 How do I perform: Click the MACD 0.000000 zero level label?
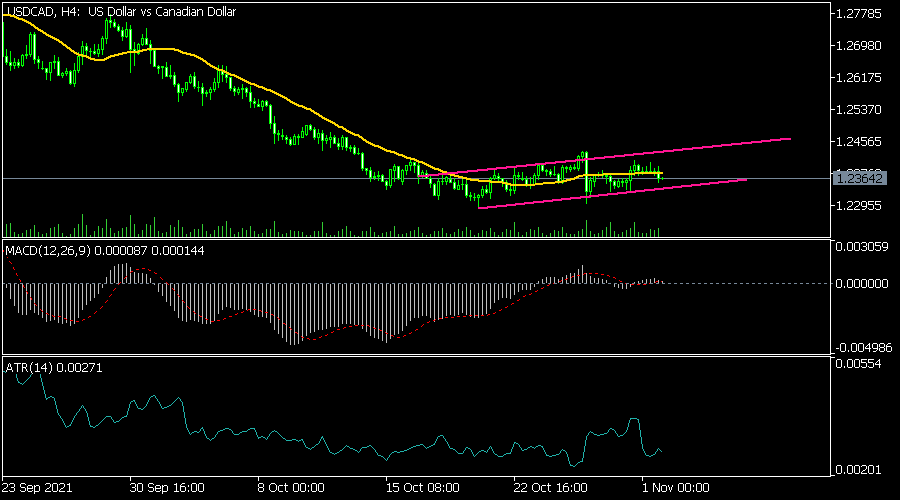861,283
